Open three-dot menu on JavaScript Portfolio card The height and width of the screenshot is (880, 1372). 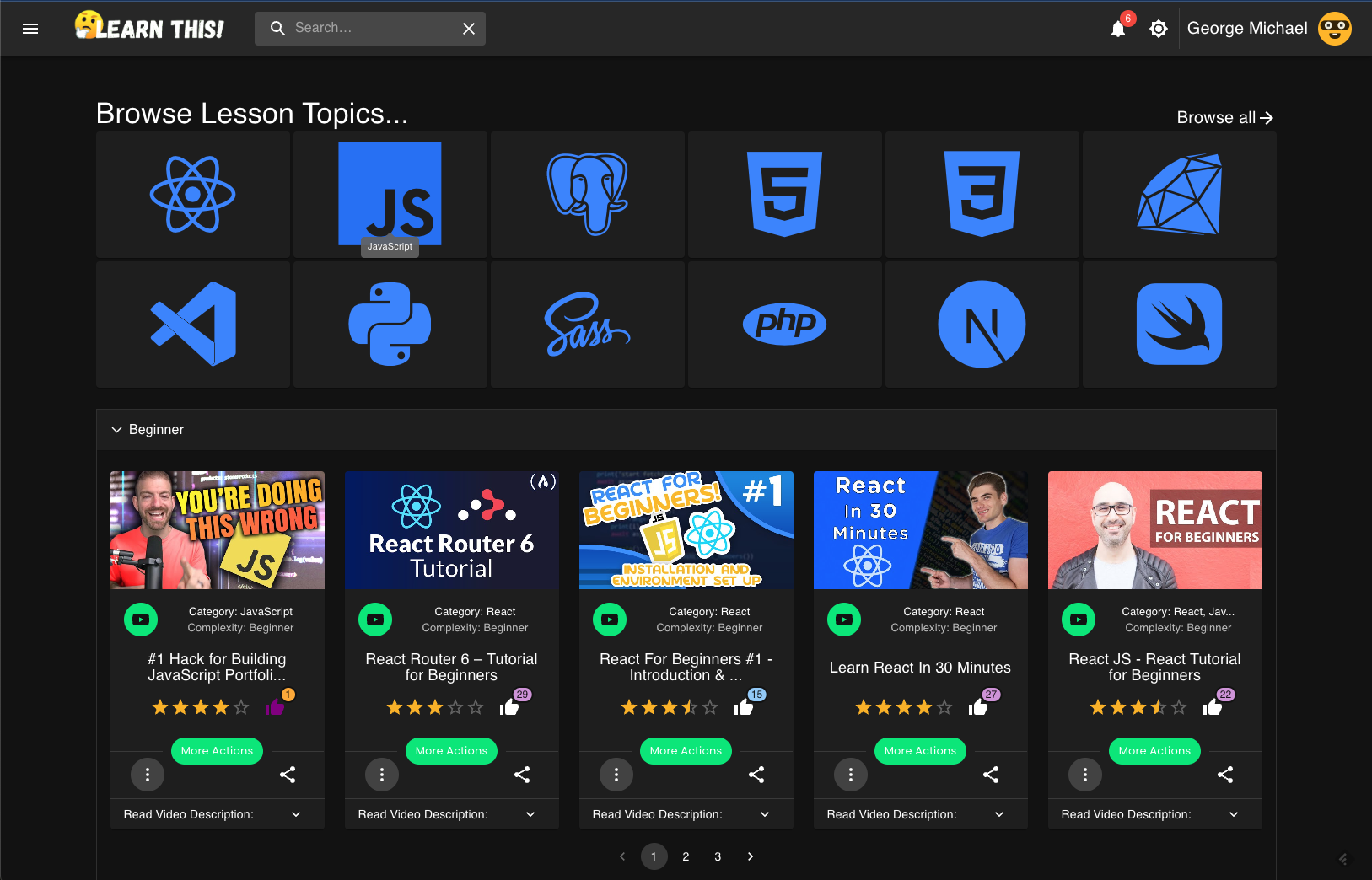click(148, 775)
